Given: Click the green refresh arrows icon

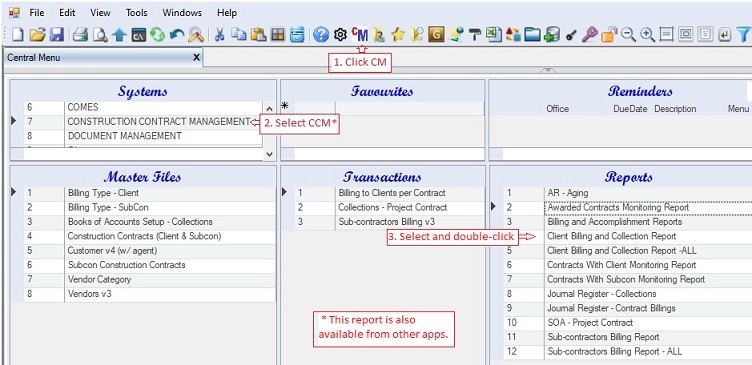Looking at the screenshot, I should pyautogui.click(x=157, y=35).
